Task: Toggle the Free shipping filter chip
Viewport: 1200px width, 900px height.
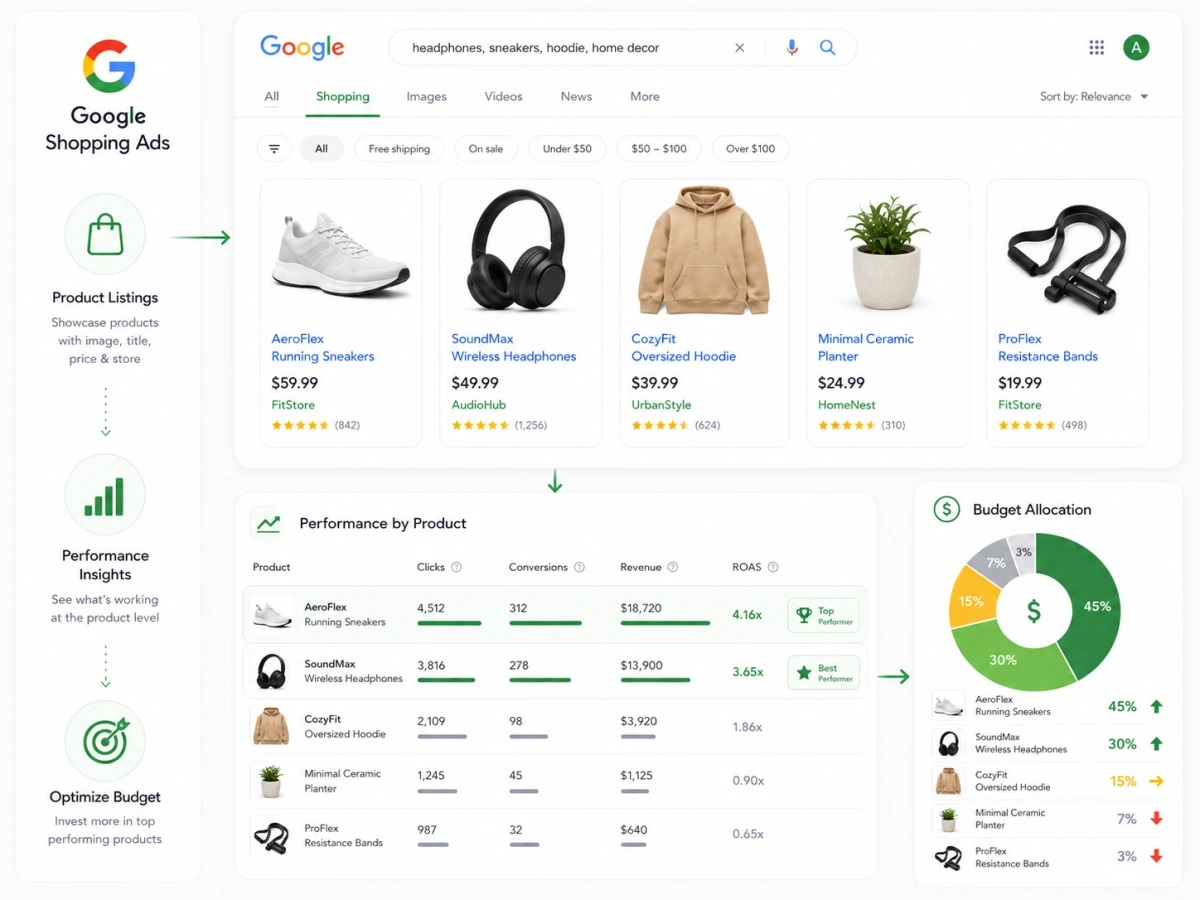Action: (x=399, y=149)
